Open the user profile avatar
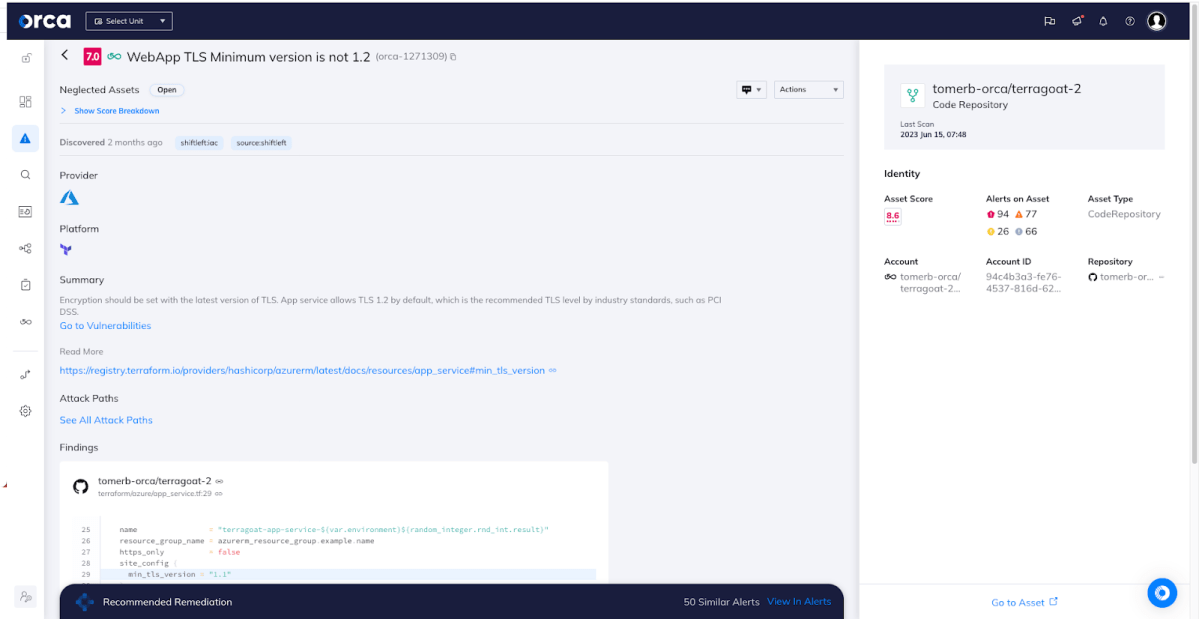The height and width of the screenshot is (619, 1199). [1156, 21]
